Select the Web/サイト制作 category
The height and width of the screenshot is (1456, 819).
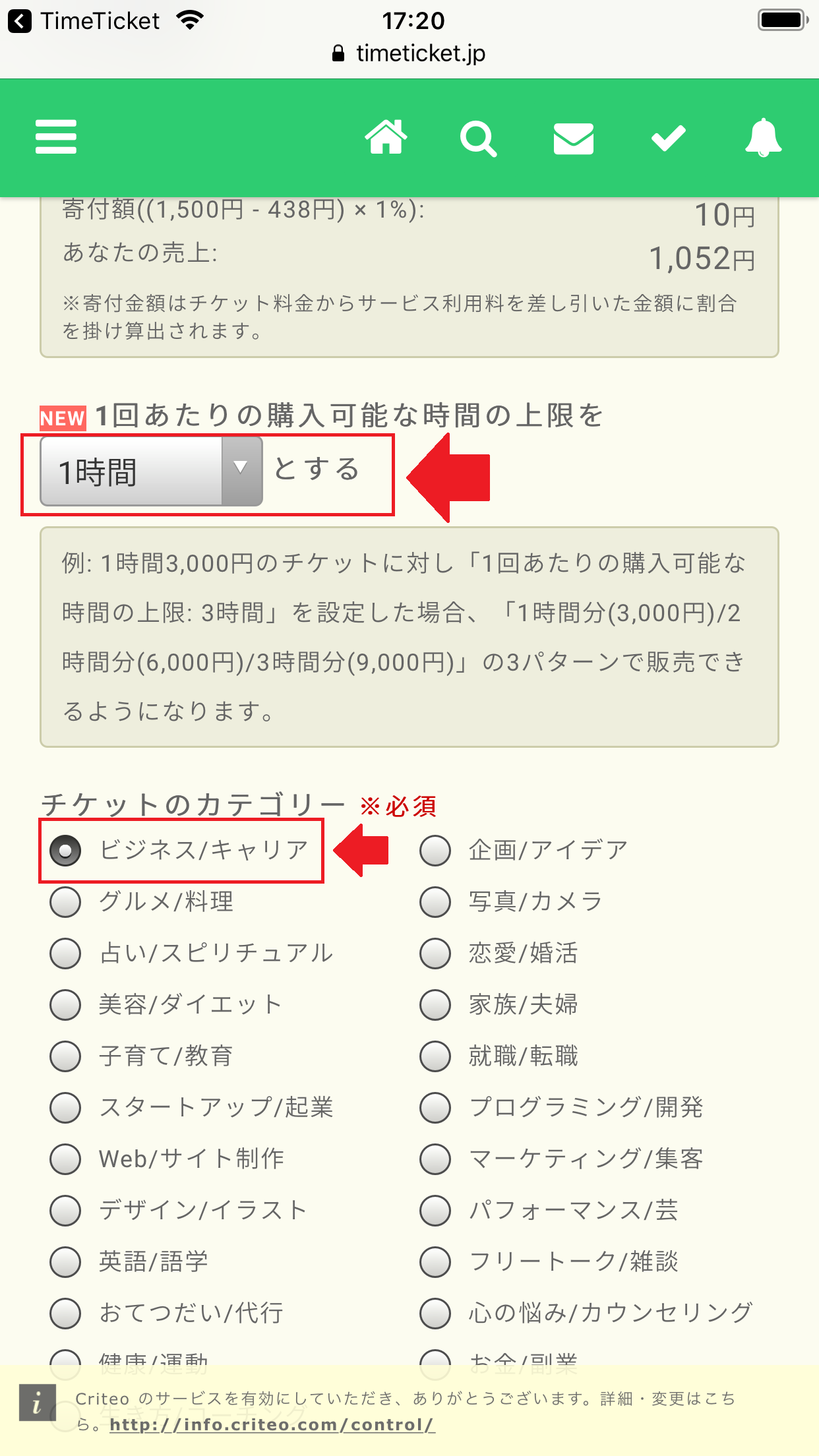point(66,1159)
